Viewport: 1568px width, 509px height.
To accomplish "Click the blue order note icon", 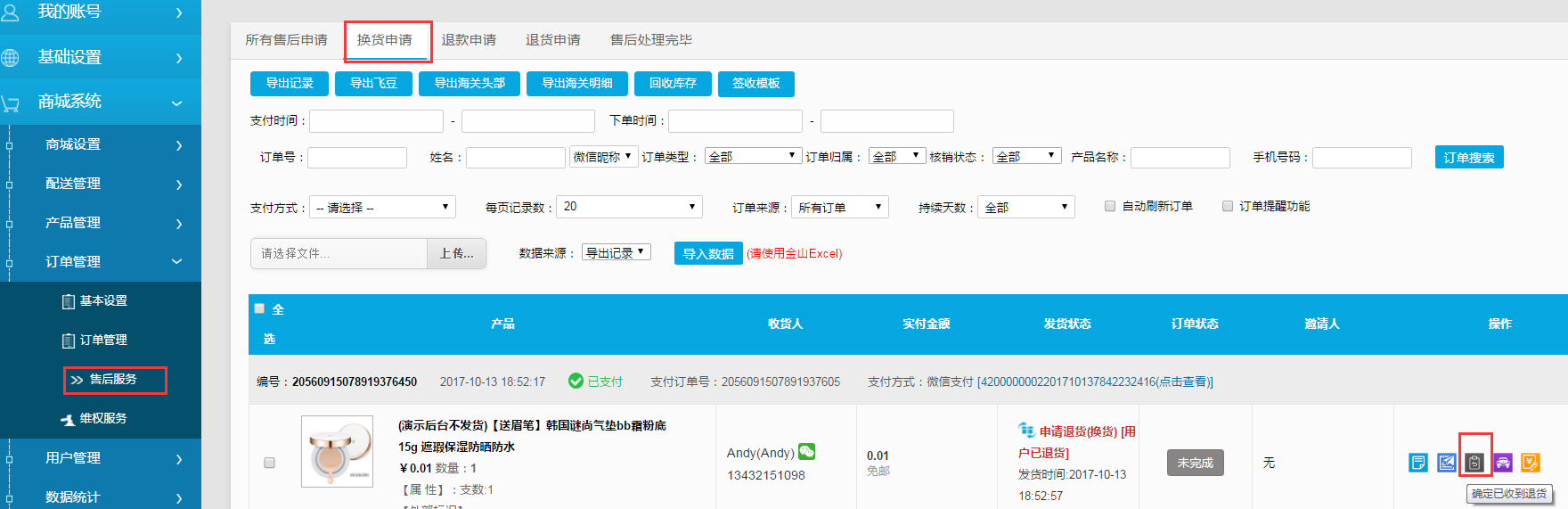I will click(1418, 463).
